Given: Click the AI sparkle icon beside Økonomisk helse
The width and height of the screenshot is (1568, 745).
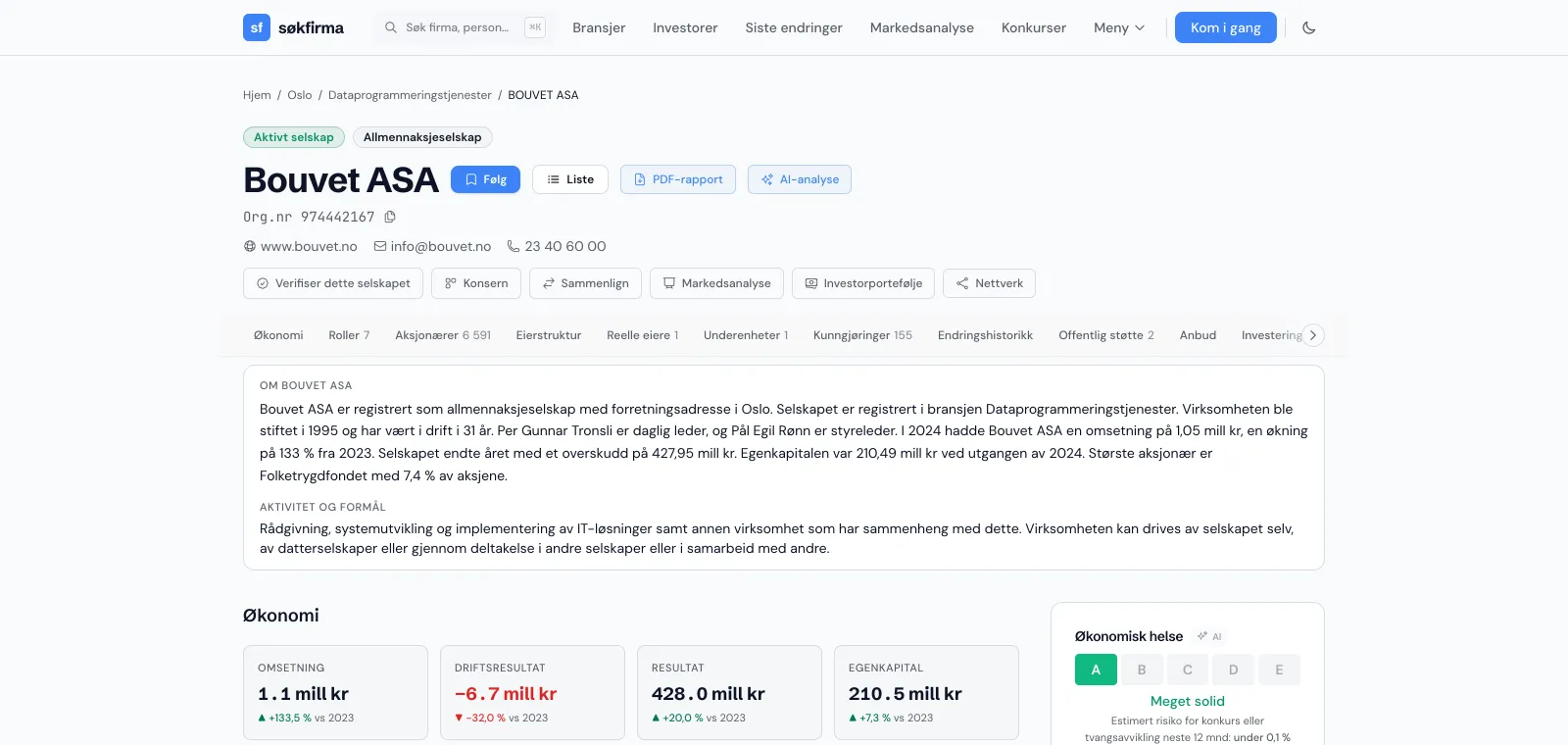Looking at the screenshot, I should pos(1202,636).
